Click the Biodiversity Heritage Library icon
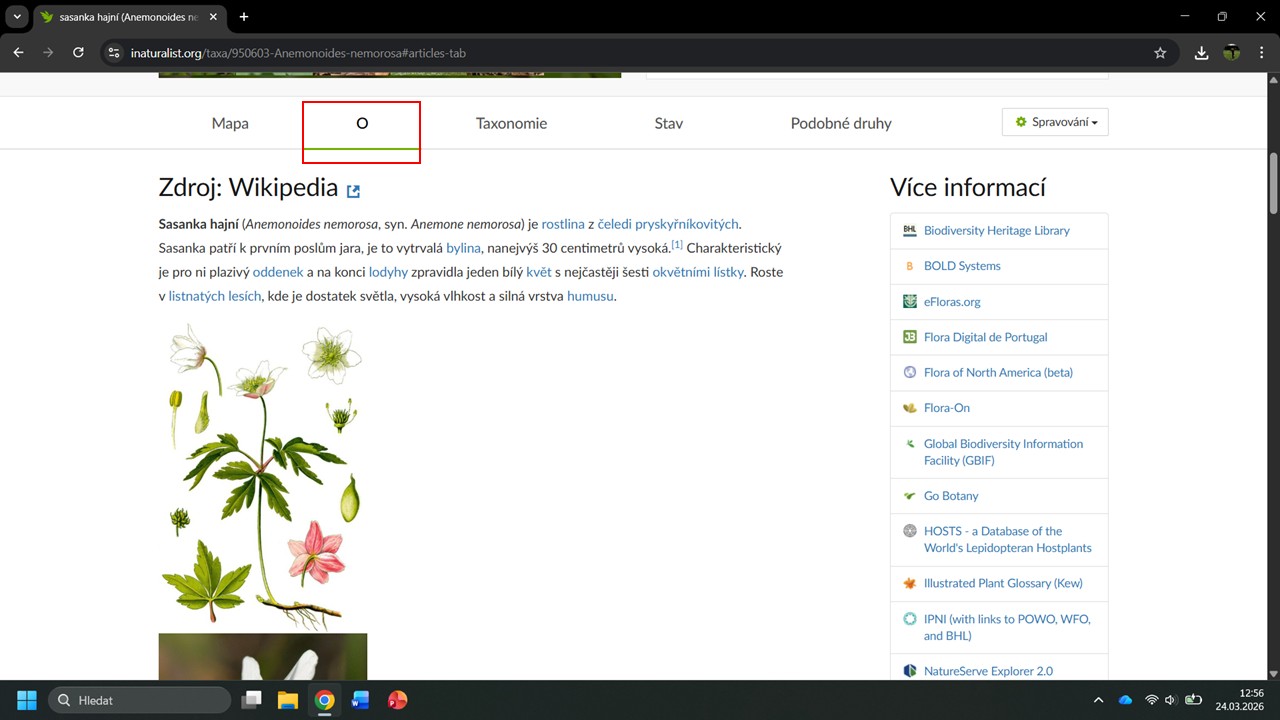The width and height of the screenshot is (1280, 720). click(909, 230)
